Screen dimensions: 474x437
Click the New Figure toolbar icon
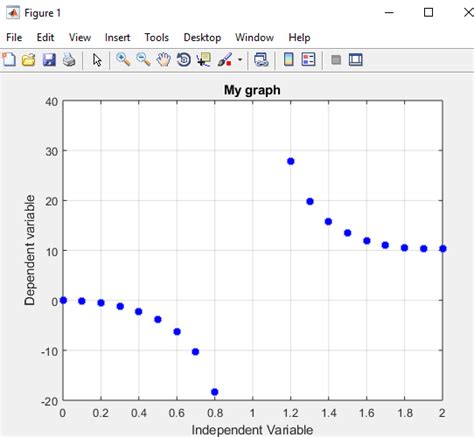tap(9, 60)
